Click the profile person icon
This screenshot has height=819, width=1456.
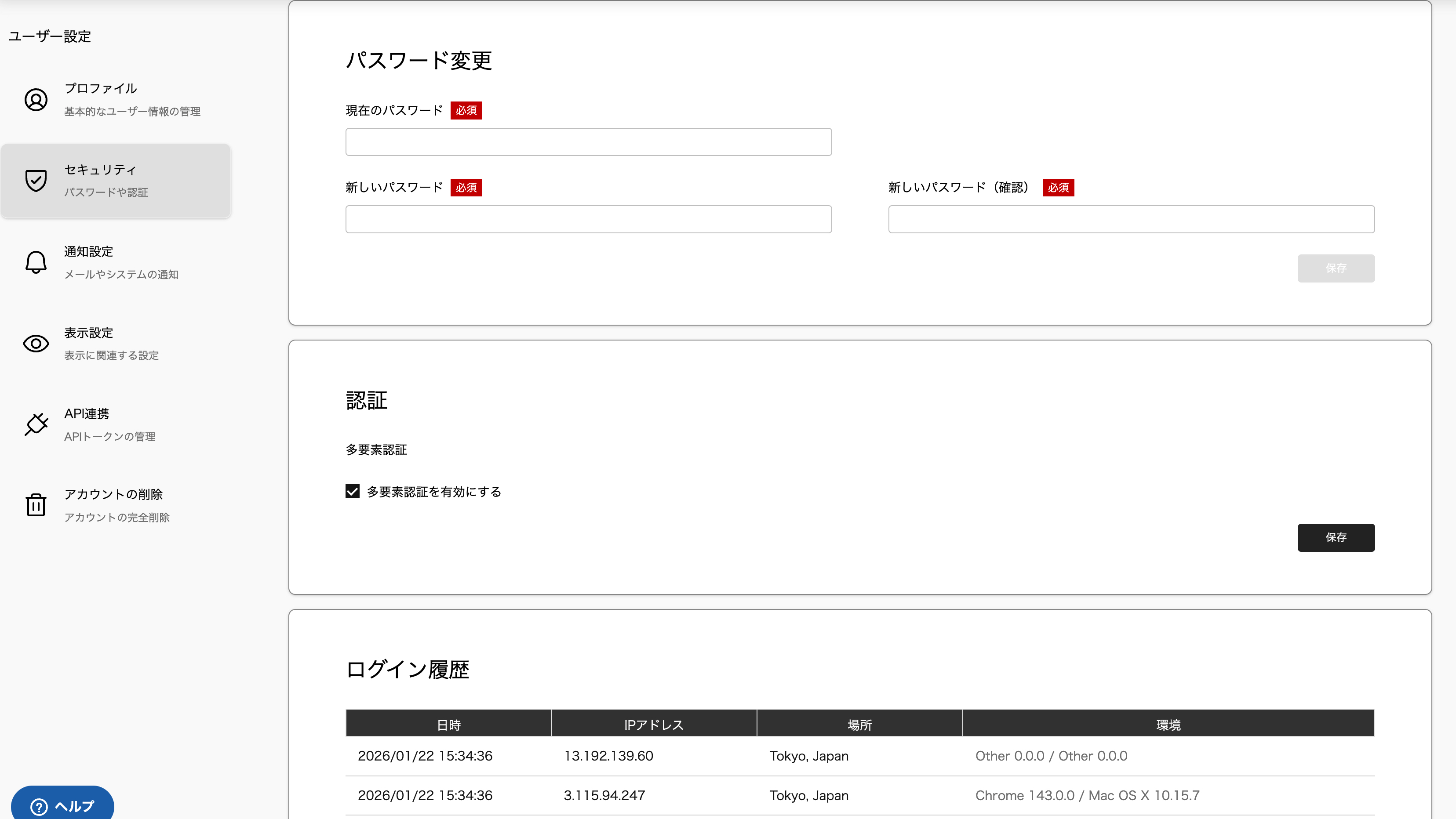pos(36,99)
